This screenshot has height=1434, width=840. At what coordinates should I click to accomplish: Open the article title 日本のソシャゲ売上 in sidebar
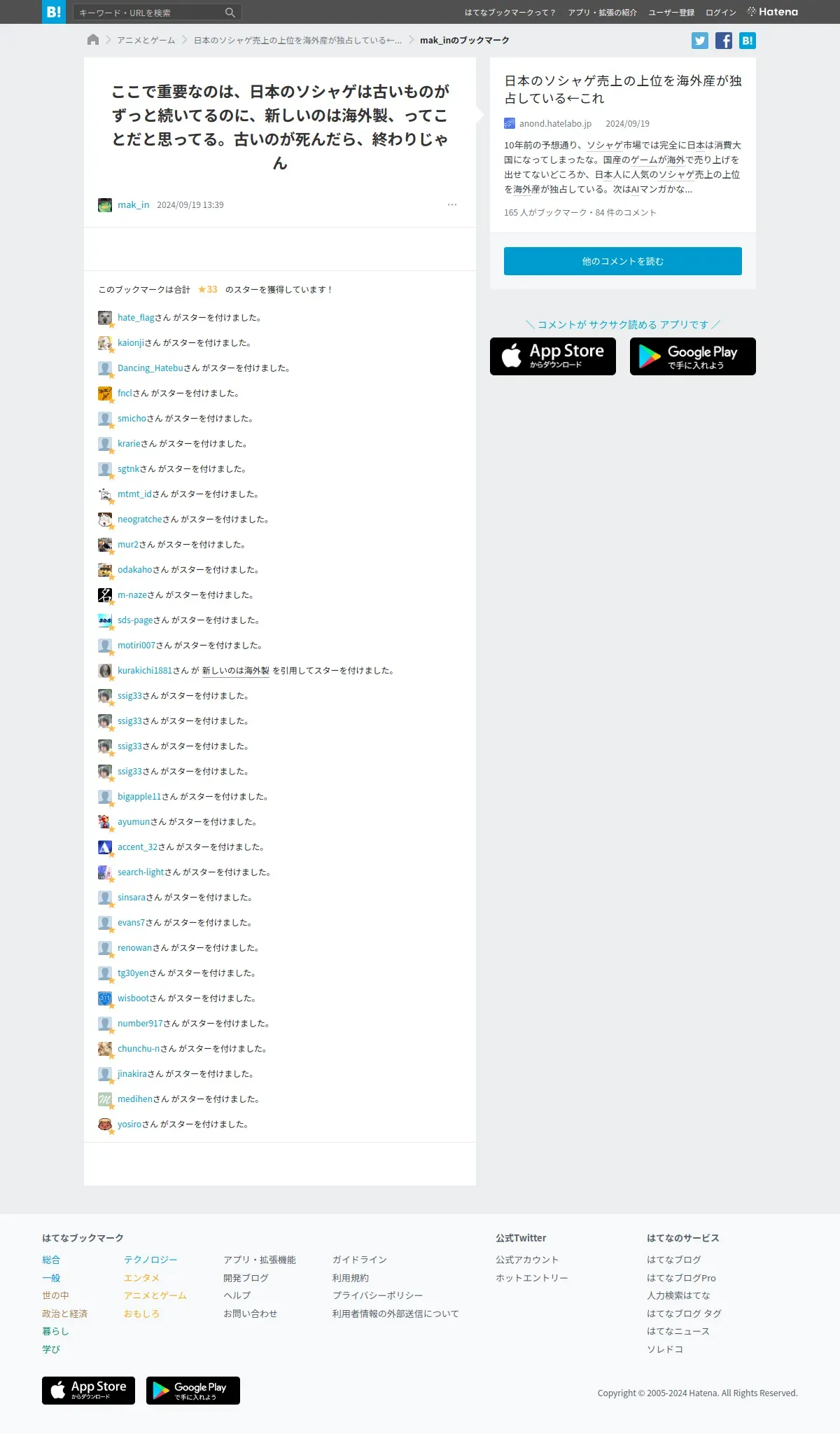click(623, 90)
